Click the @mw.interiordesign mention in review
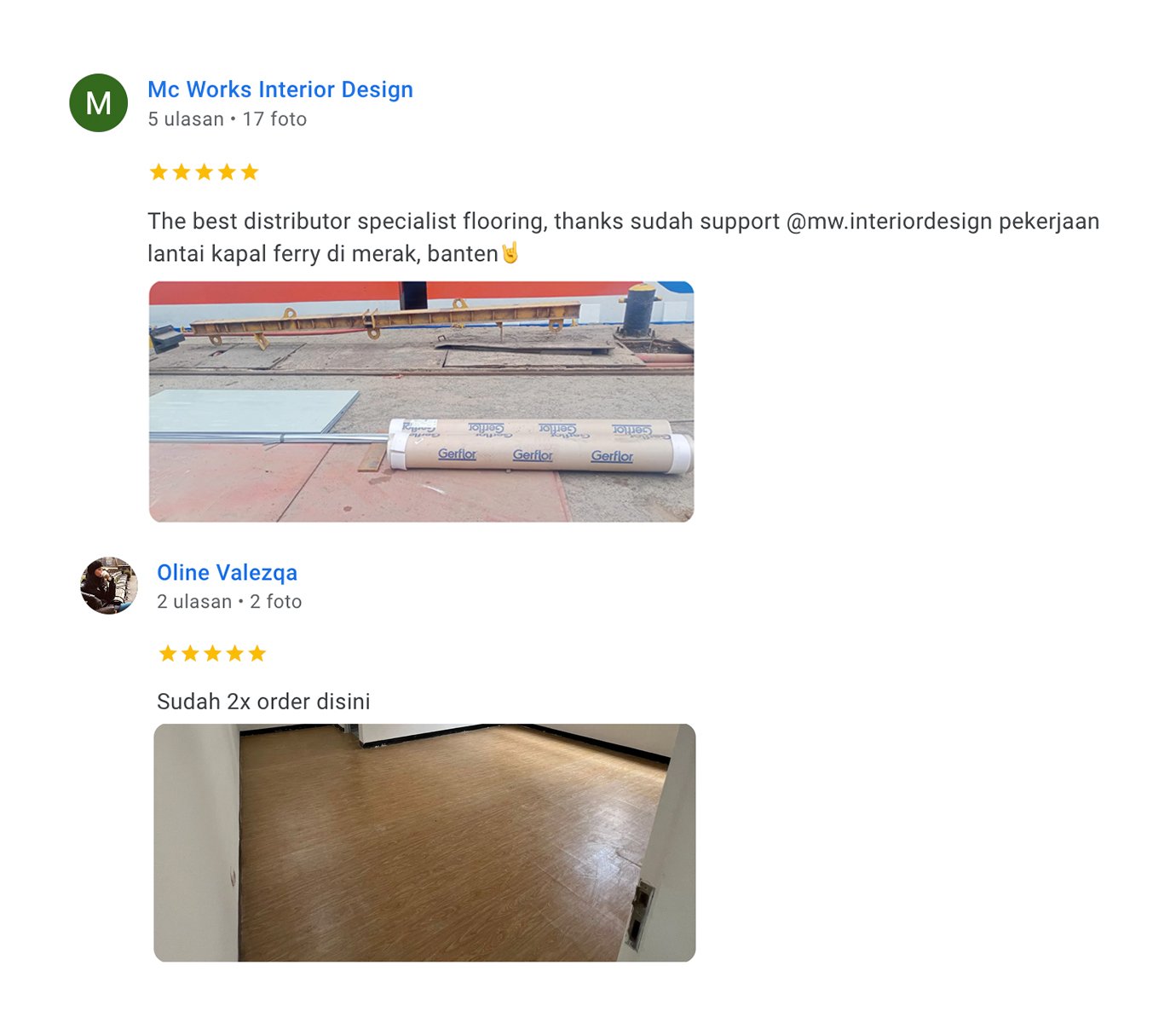Image resolution: width=1176 pixels, height=1023 pixels. coord(889,222)
